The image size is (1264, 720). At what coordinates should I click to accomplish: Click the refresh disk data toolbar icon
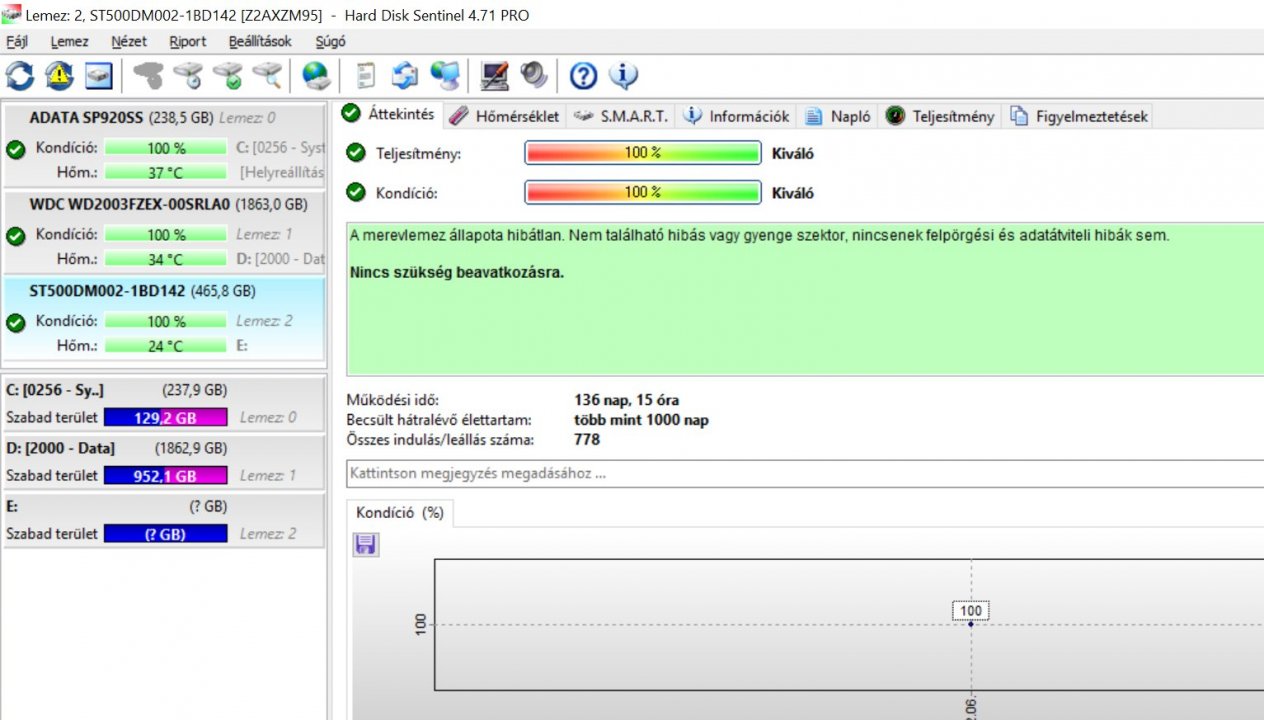pos(20,75)
